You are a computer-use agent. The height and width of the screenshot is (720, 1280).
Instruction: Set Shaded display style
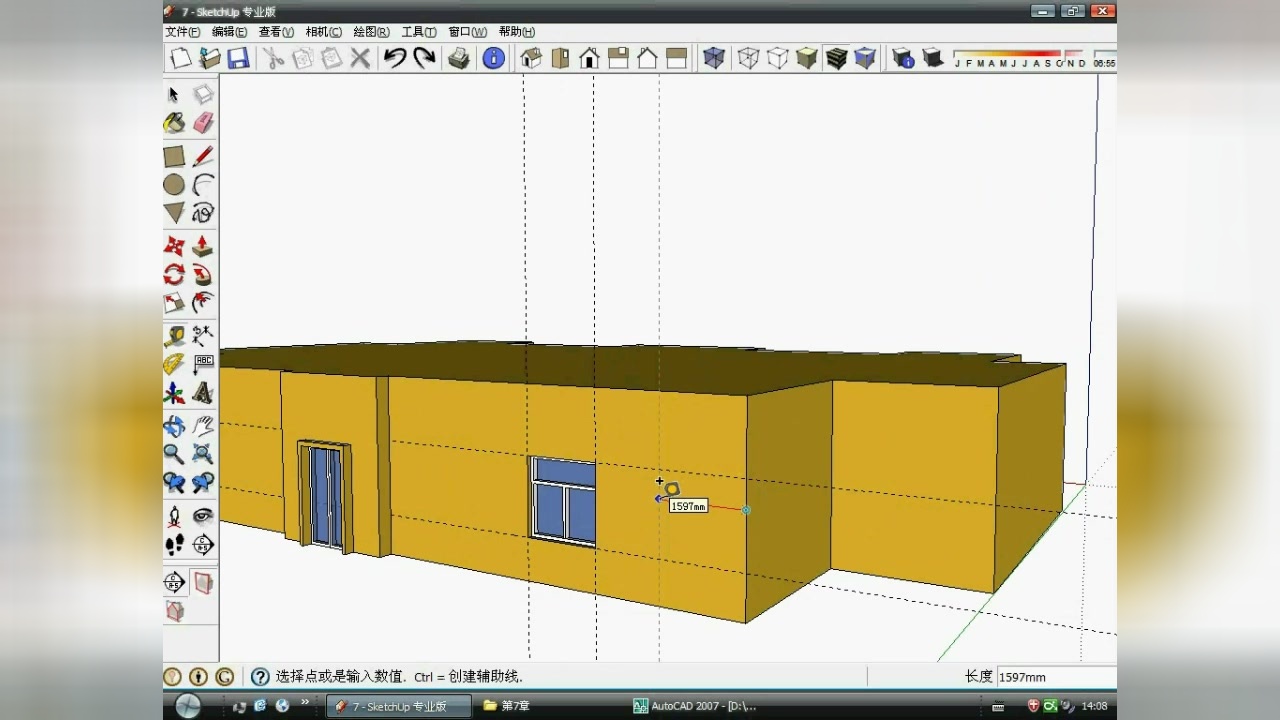coord(806,58)
